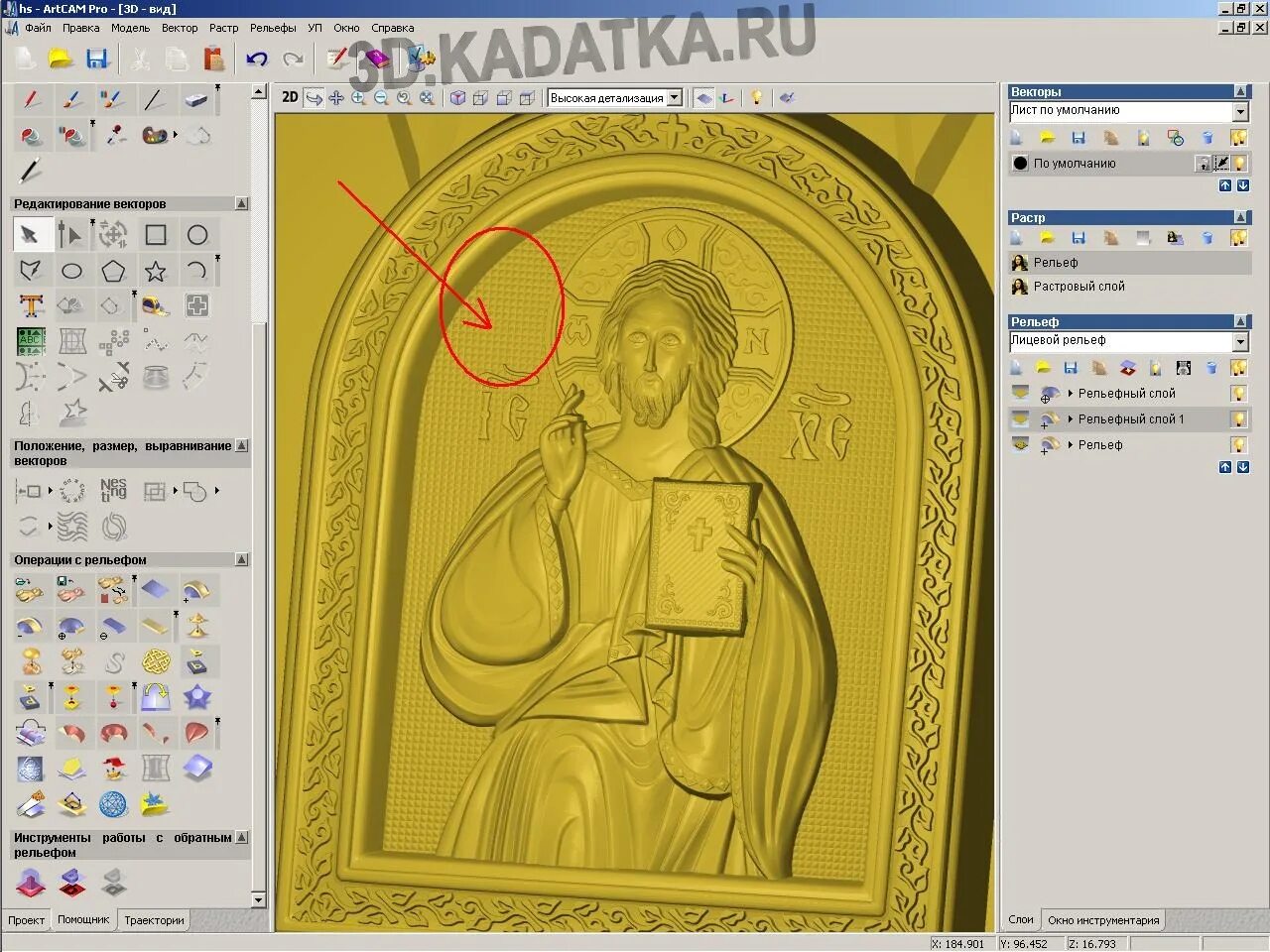Choose the circle vector tool

(197, 235)
